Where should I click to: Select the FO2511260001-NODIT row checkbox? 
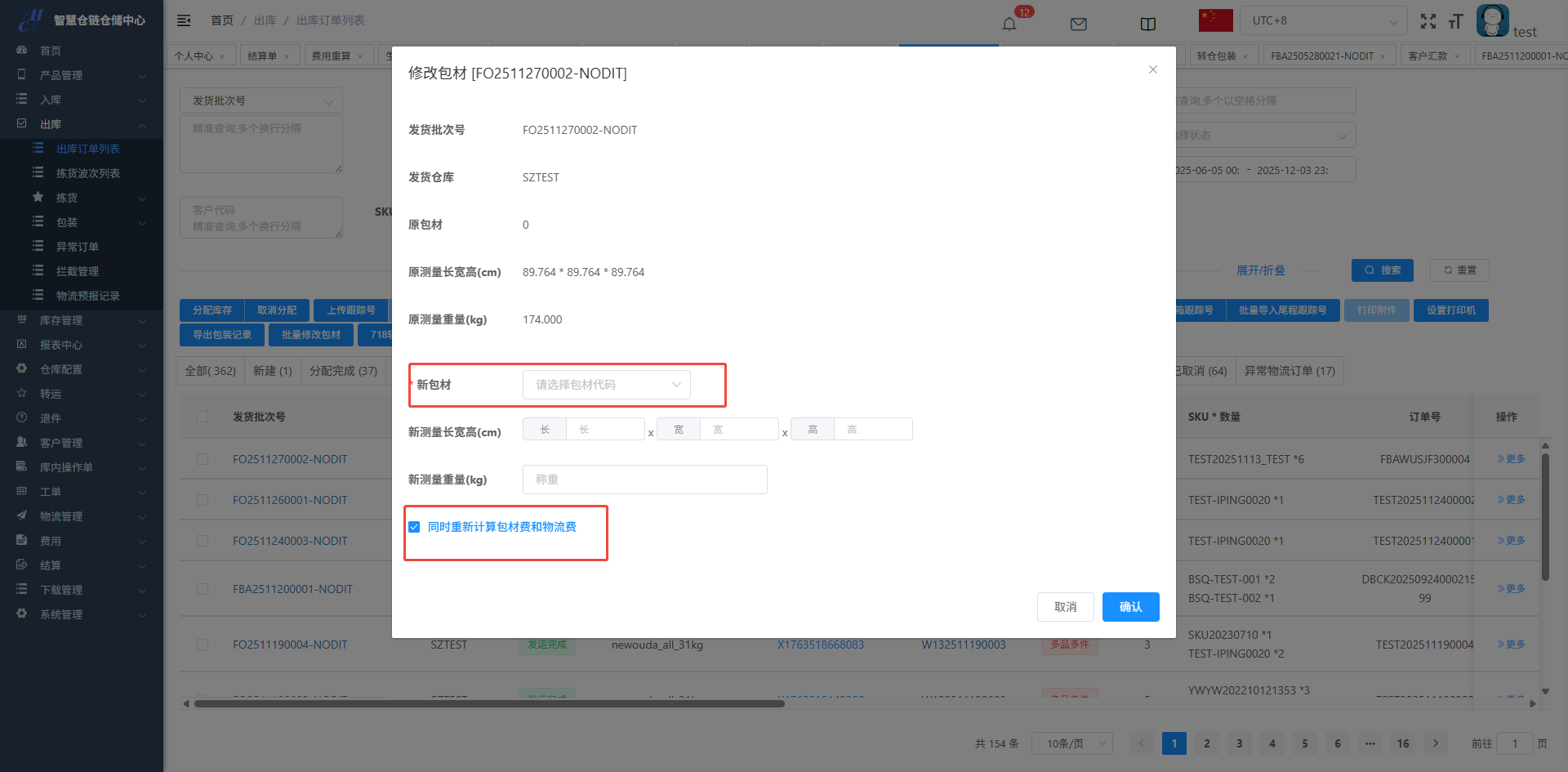coord(203,500)
